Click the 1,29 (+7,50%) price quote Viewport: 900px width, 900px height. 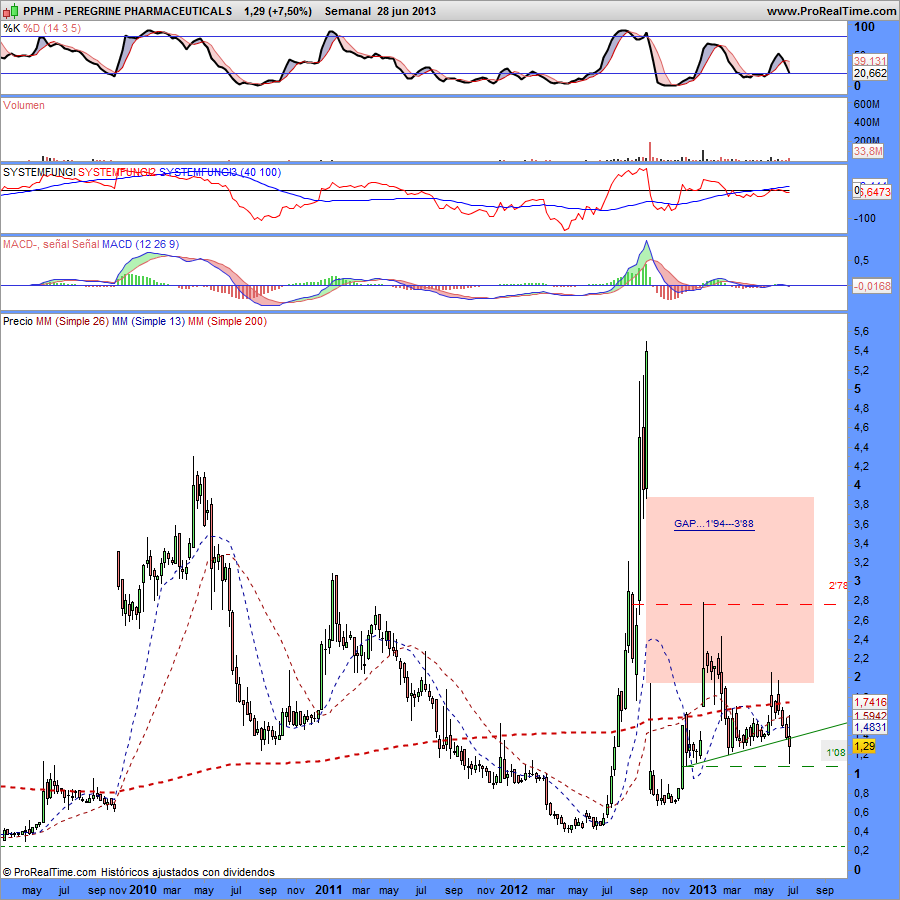[278, 11]
